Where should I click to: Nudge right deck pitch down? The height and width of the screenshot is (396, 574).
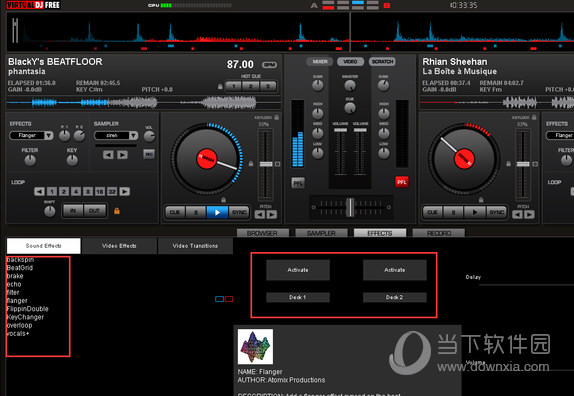point(517,214)
